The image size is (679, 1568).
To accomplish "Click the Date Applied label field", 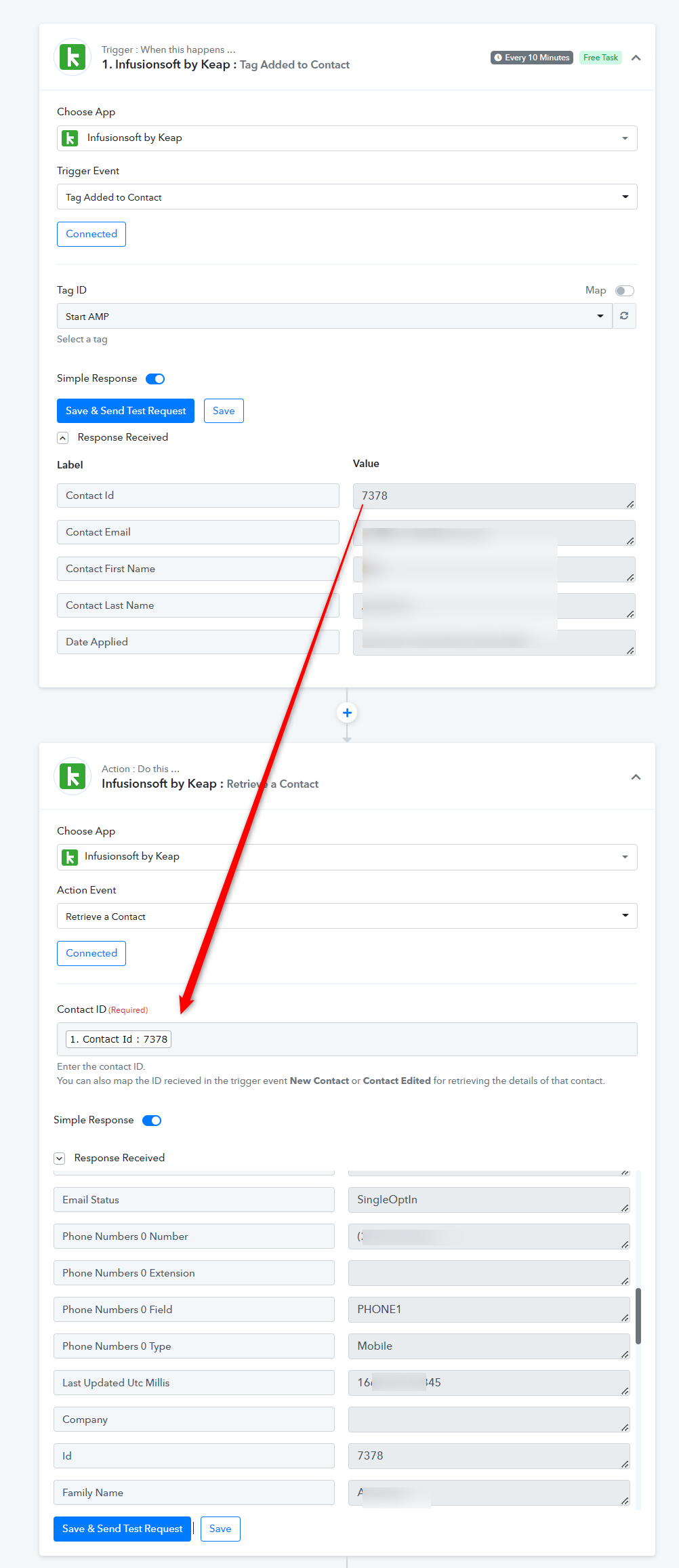I will pyautogui.click(x=198, y=642).
